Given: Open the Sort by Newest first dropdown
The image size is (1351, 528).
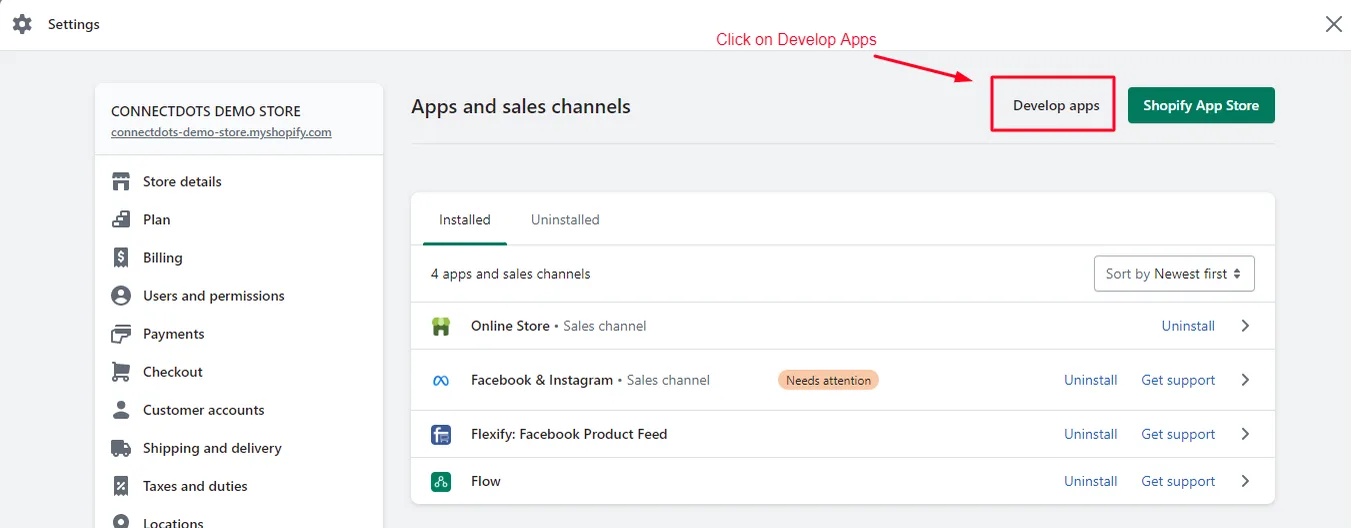Looking at the screenshot, I should (1174, 274).
